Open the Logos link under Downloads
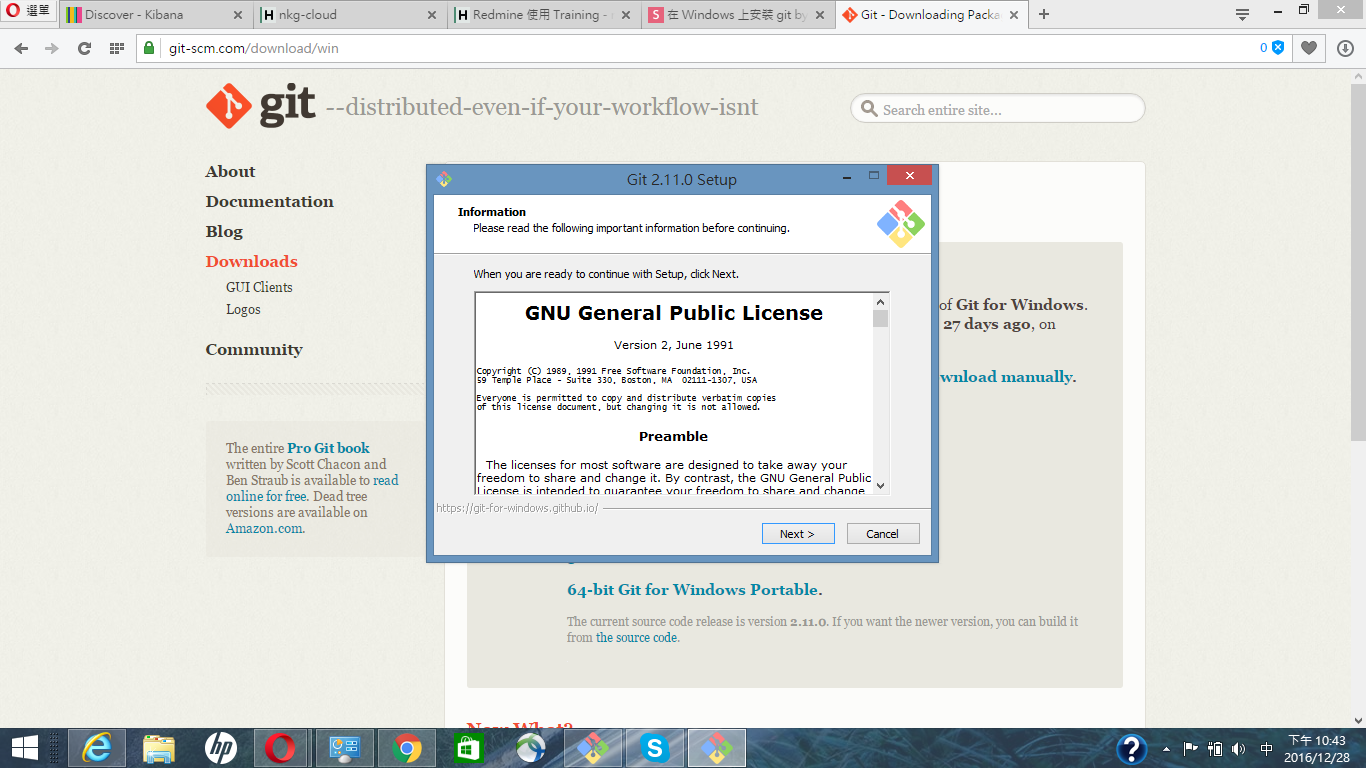This screenshot has width=1366, height=768. (x=243, y=309)
